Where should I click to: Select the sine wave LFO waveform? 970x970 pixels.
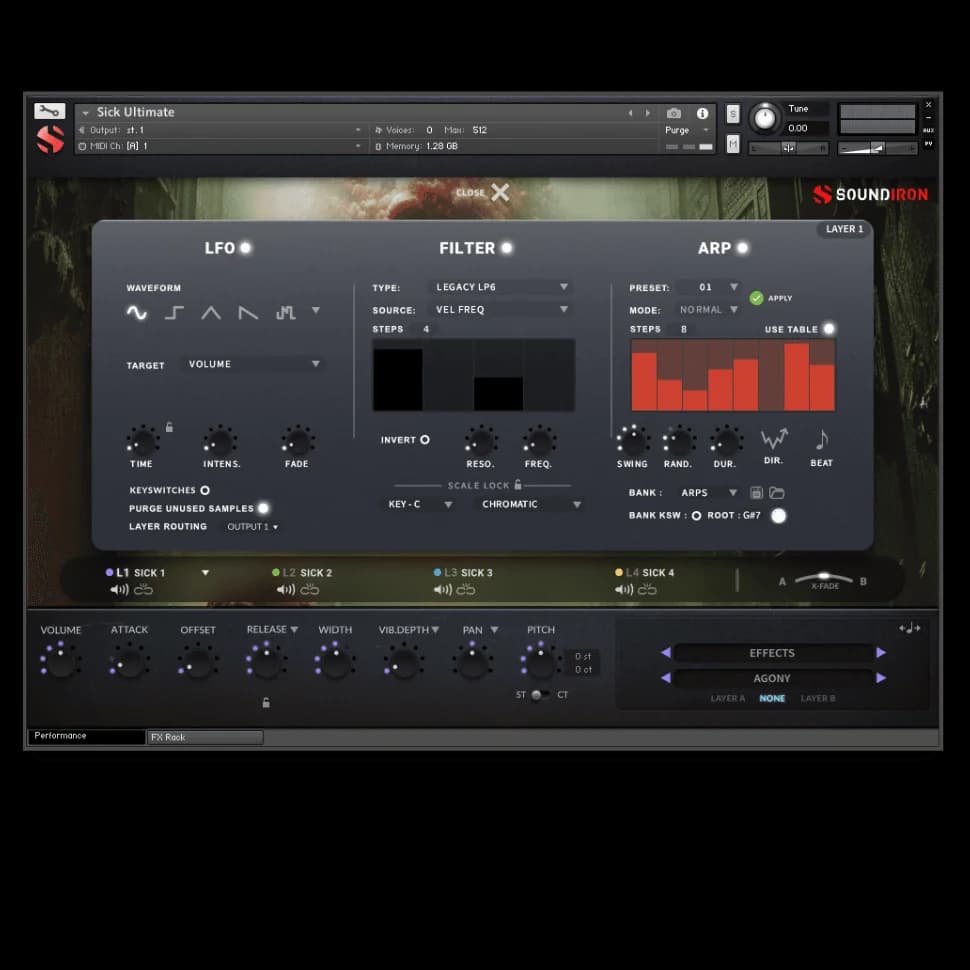tap(137, 313)
